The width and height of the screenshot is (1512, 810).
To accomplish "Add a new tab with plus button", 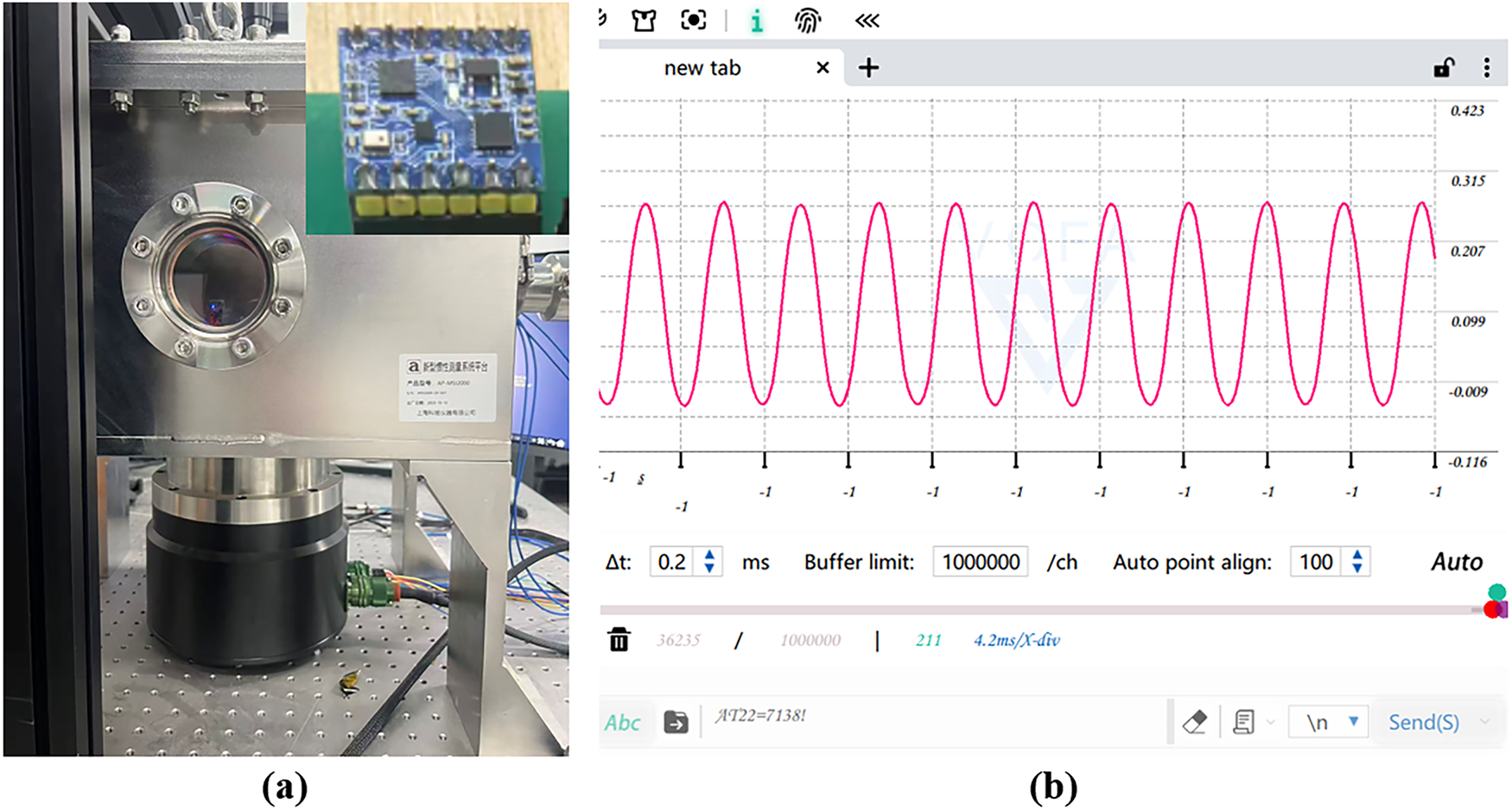I will [x=868, y=67].
